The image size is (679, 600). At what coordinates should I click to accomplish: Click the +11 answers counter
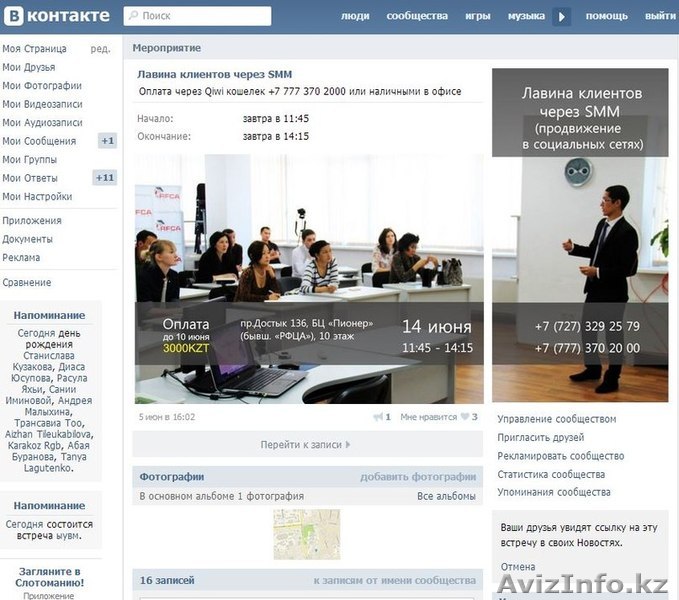(105, 177)
